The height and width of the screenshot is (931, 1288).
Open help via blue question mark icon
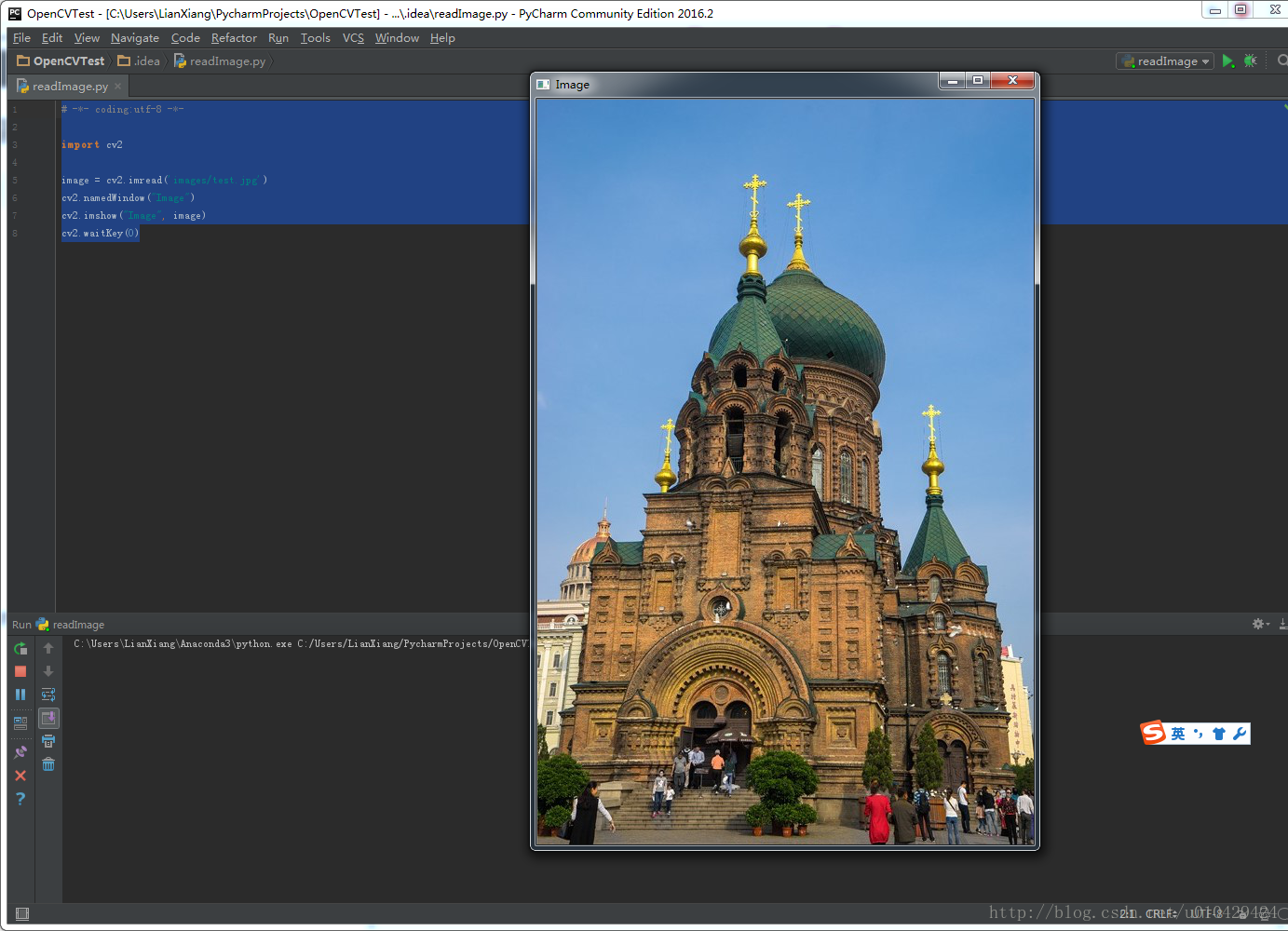tap(20, 799)
